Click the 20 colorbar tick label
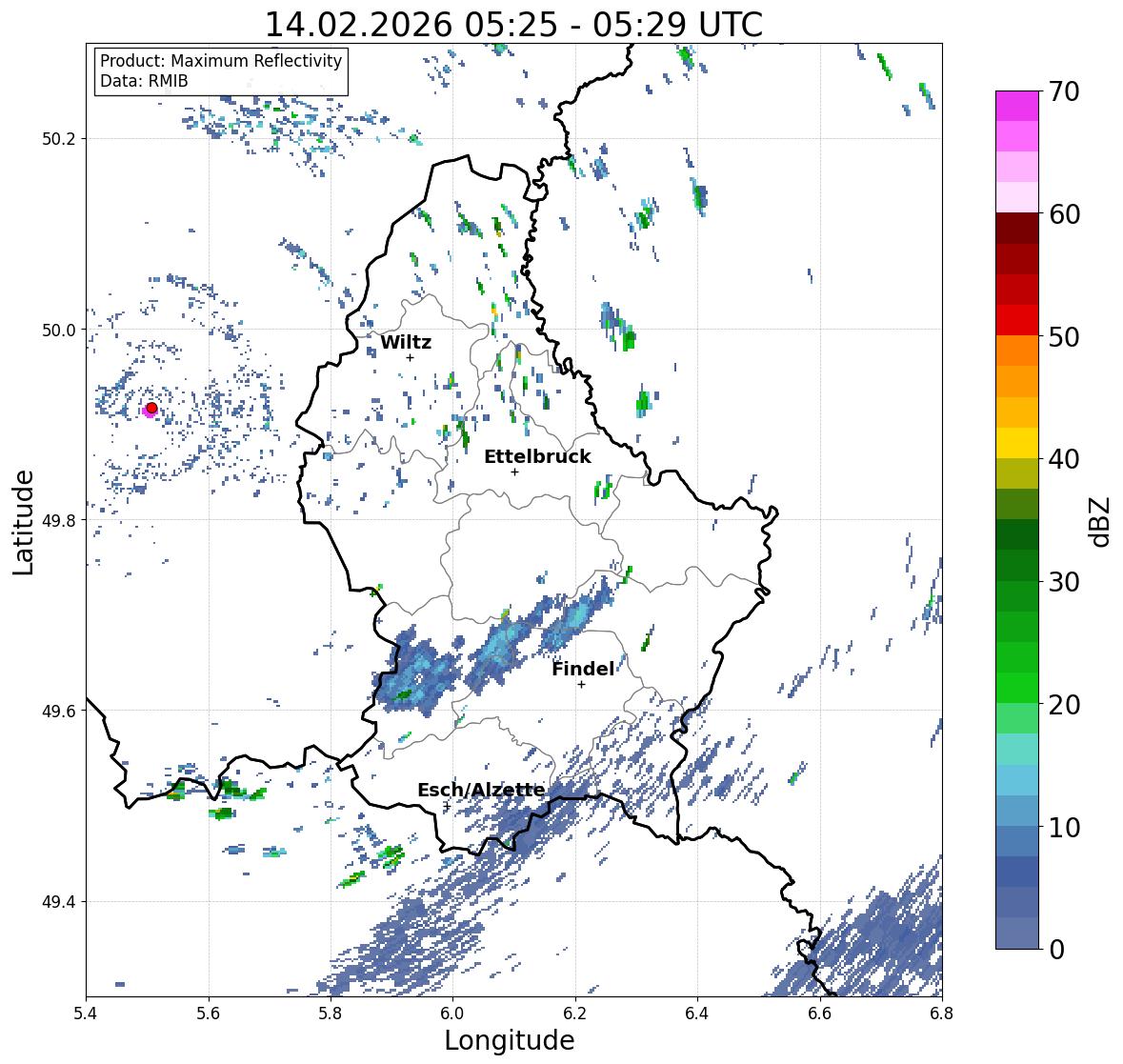Image resolution: width=1123 pixels, height=1064 pixels. 1064,705
